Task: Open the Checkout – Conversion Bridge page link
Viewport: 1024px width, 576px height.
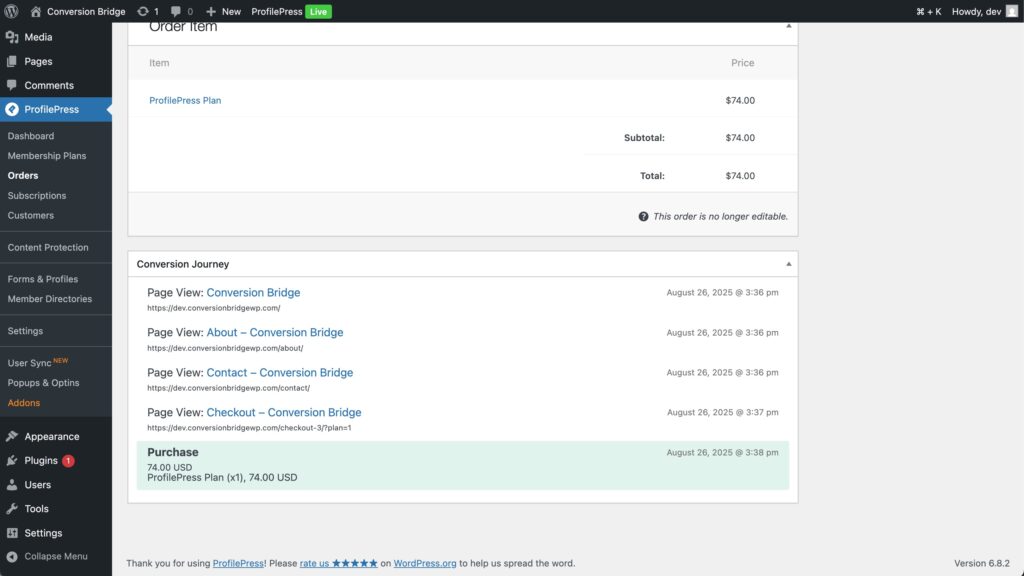Action: pos(284,412)
